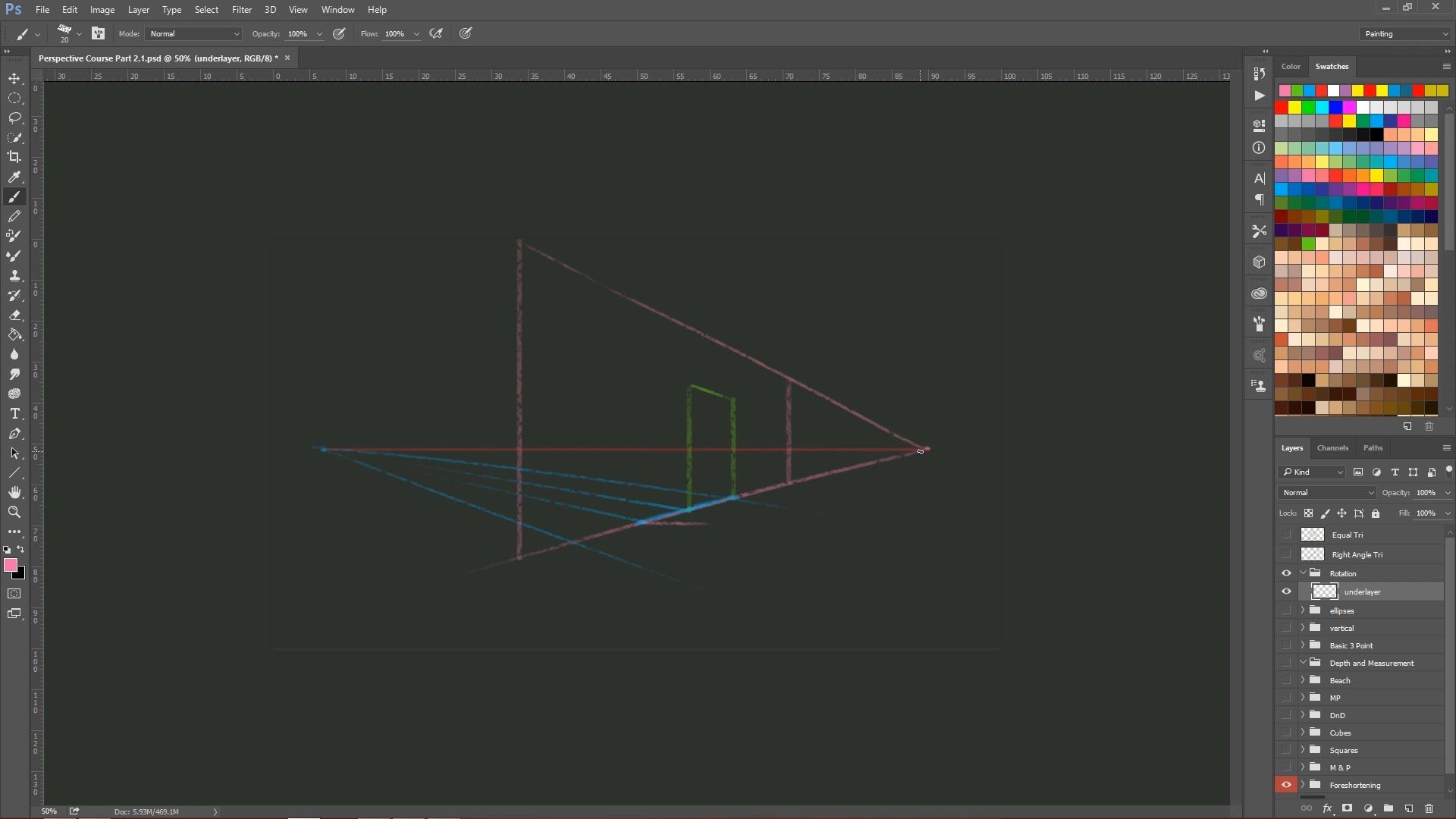Open the Select menu

[x=206, y=9]
